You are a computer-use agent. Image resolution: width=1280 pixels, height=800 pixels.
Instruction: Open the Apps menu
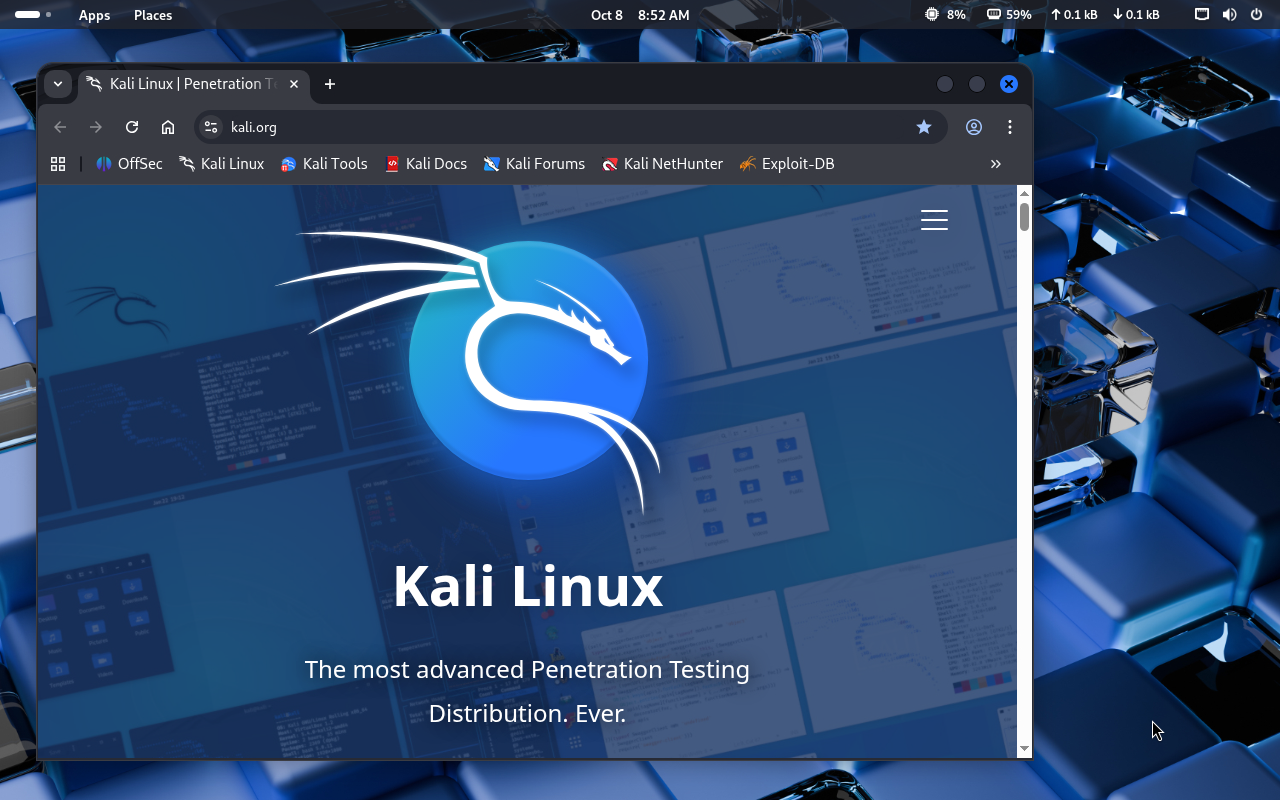pos(94,15)
